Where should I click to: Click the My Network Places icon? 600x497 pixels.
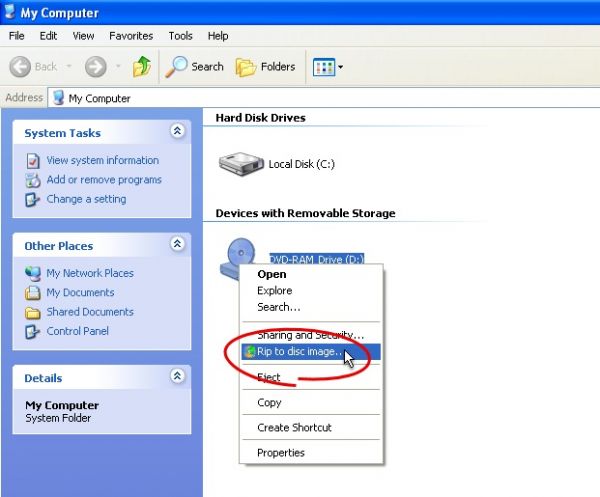33,274
